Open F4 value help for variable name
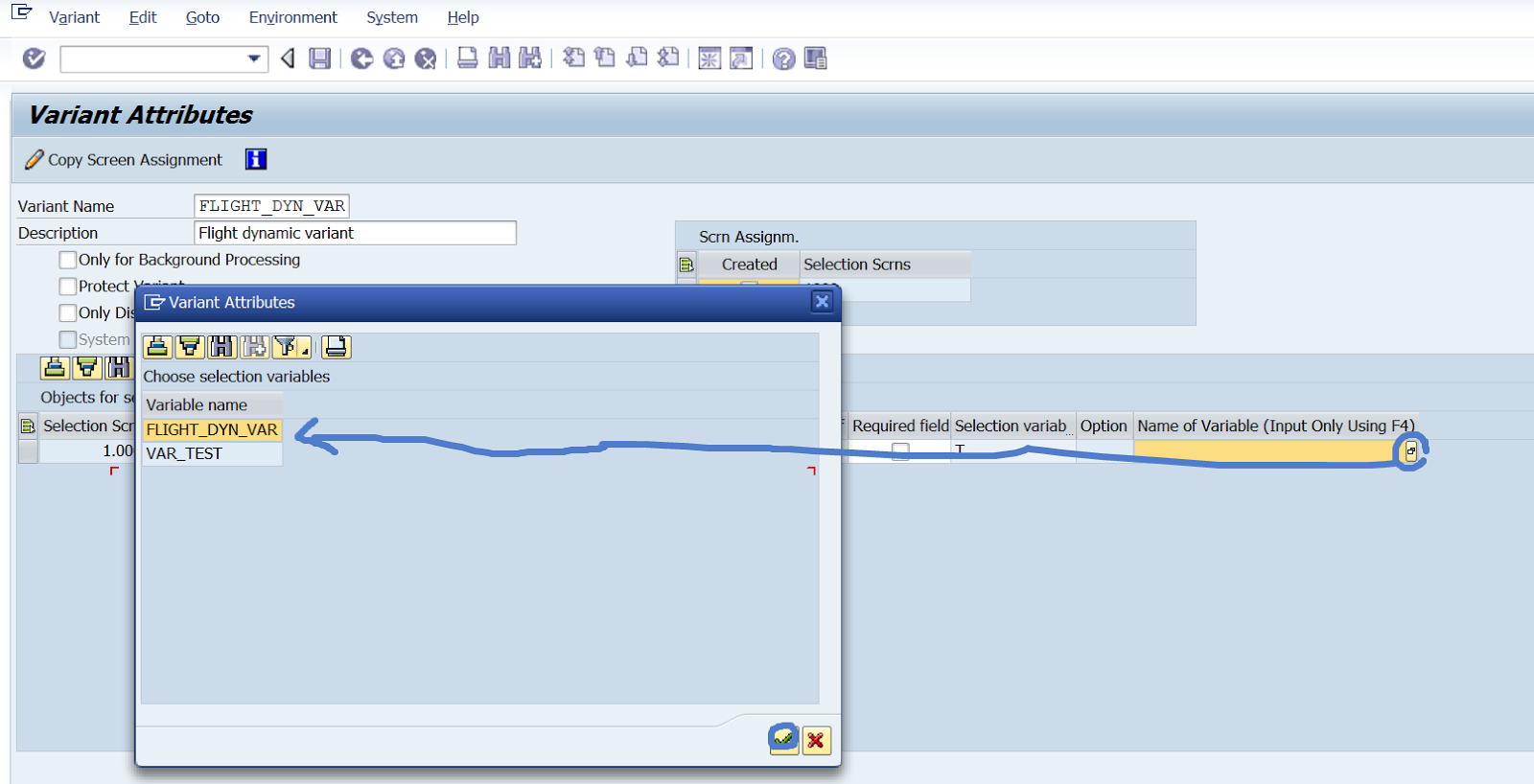The width and height of the screenshot is (1534, 784). pos(1410,451)
